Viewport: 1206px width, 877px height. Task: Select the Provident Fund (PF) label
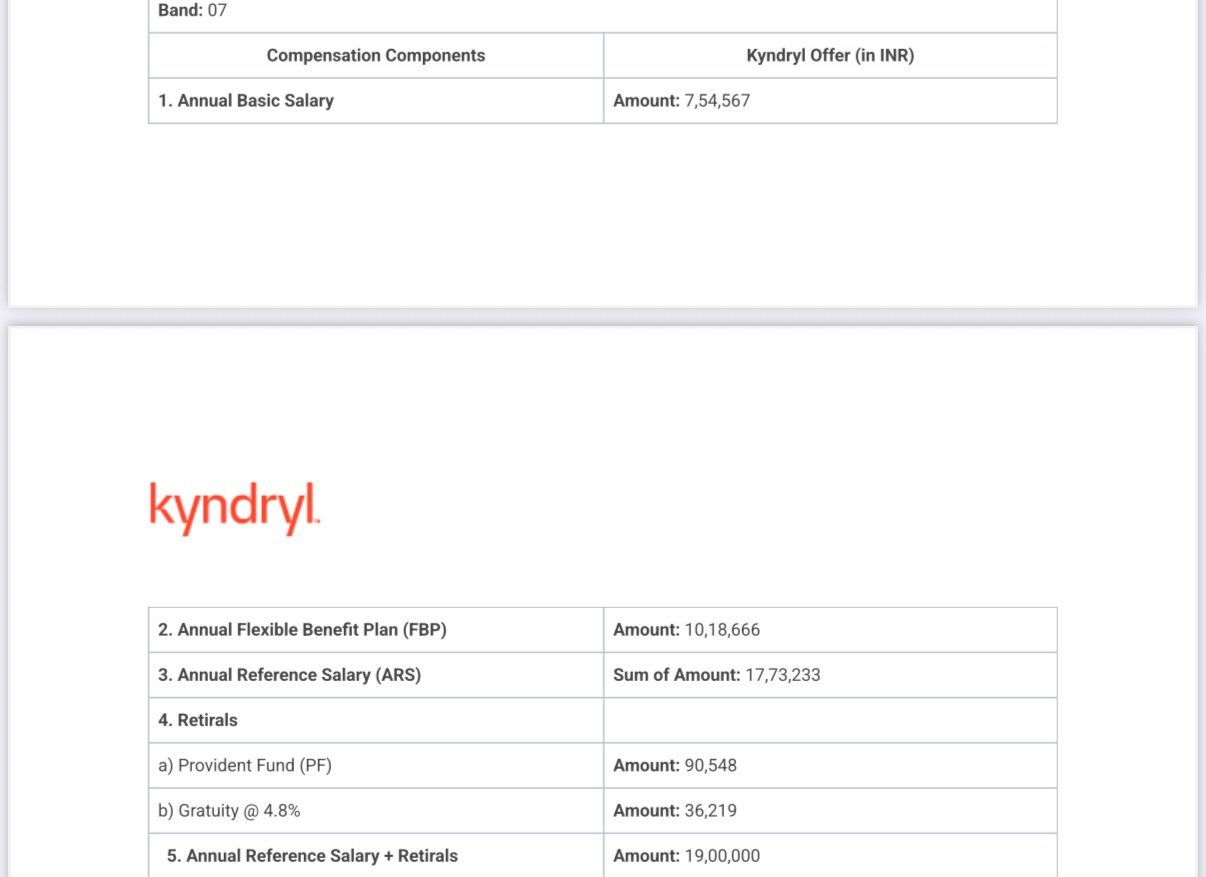pos(245,766)
